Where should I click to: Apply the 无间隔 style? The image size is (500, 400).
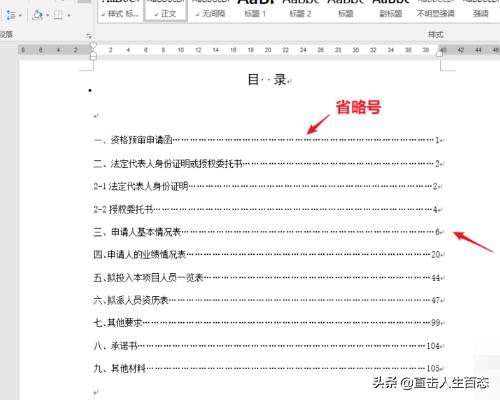pos(210,11)
